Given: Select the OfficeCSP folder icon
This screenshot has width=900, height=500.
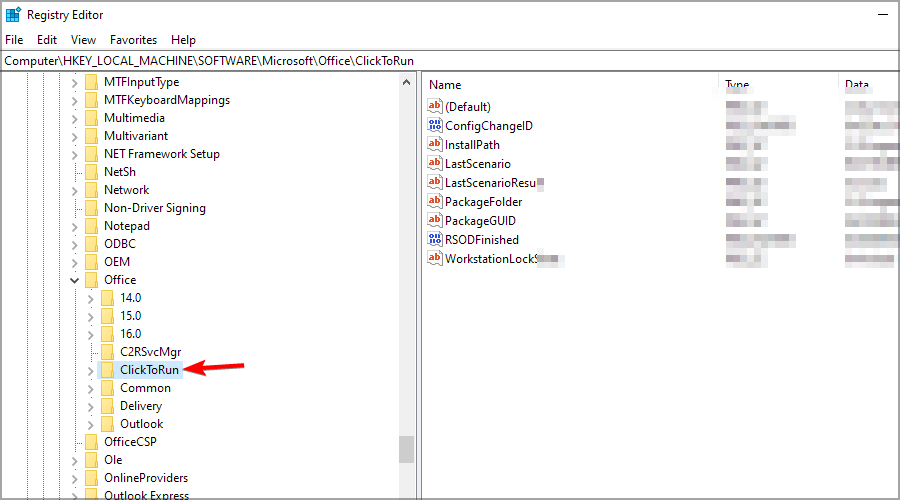Looking at the screenshot, I should [x=91, y=442].
